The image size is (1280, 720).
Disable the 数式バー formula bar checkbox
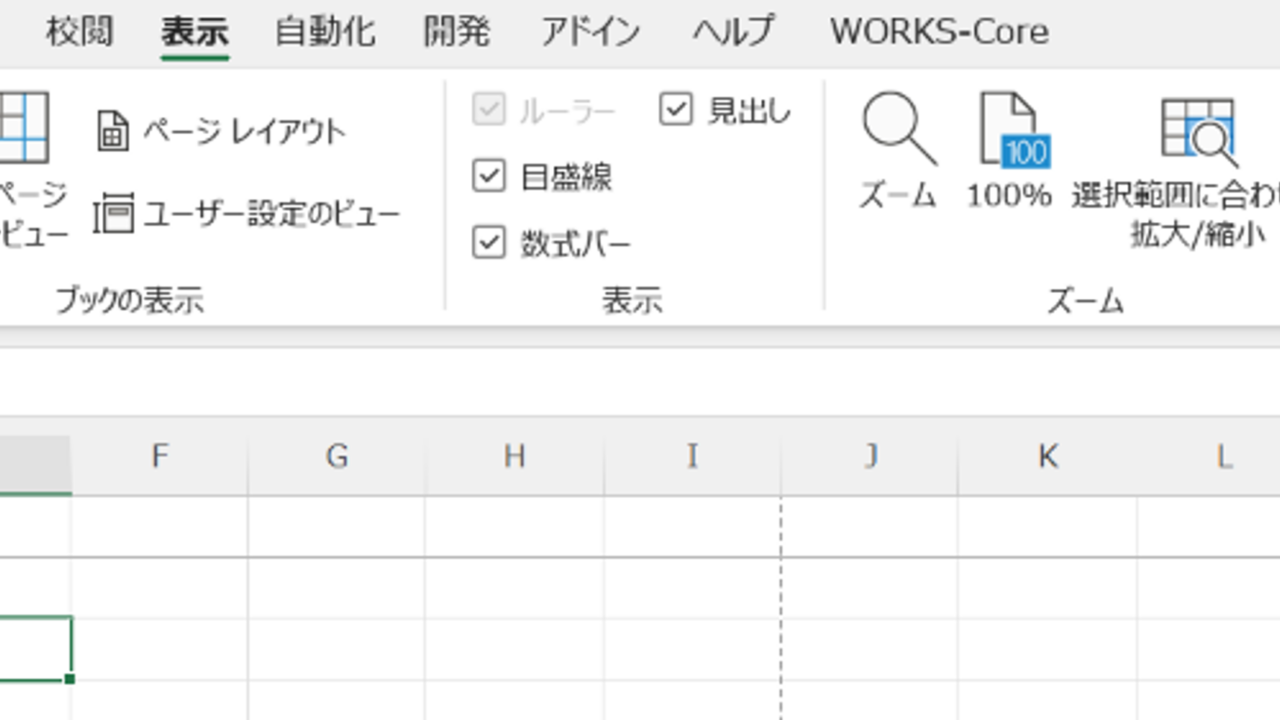(x=489, y=243)
